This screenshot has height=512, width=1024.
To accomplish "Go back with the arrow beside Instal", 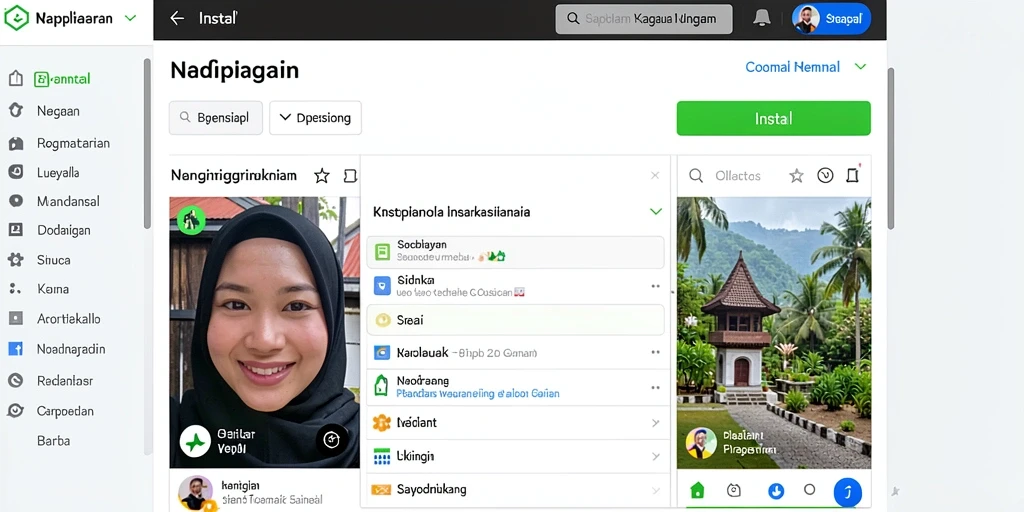I will pos(177,18).
